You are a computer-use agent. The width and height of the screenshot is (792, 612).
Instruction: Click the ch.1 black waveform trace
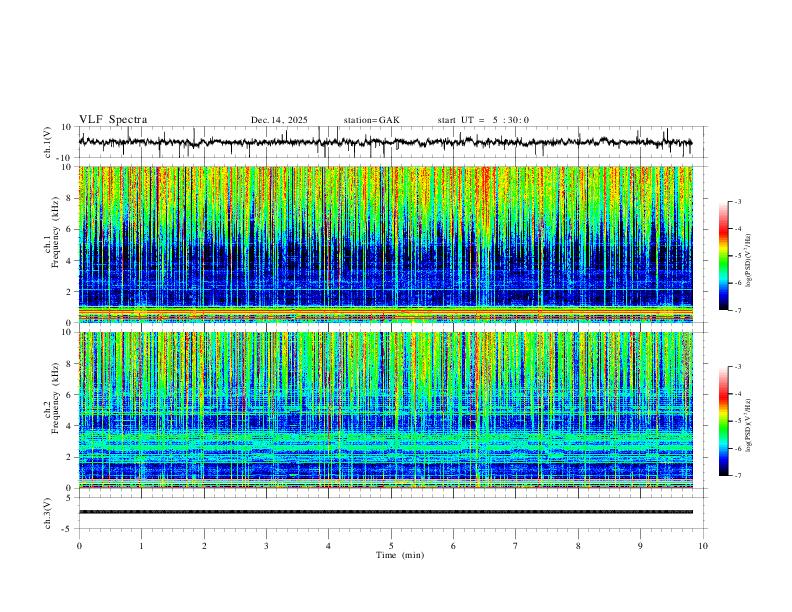coord(385,142)
